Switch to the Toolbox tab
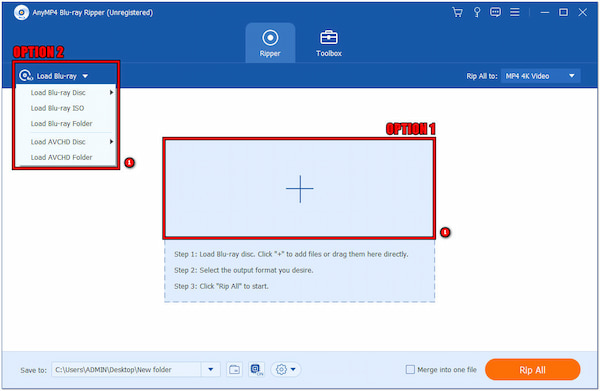The image size is (600, 391). (329, 43)
